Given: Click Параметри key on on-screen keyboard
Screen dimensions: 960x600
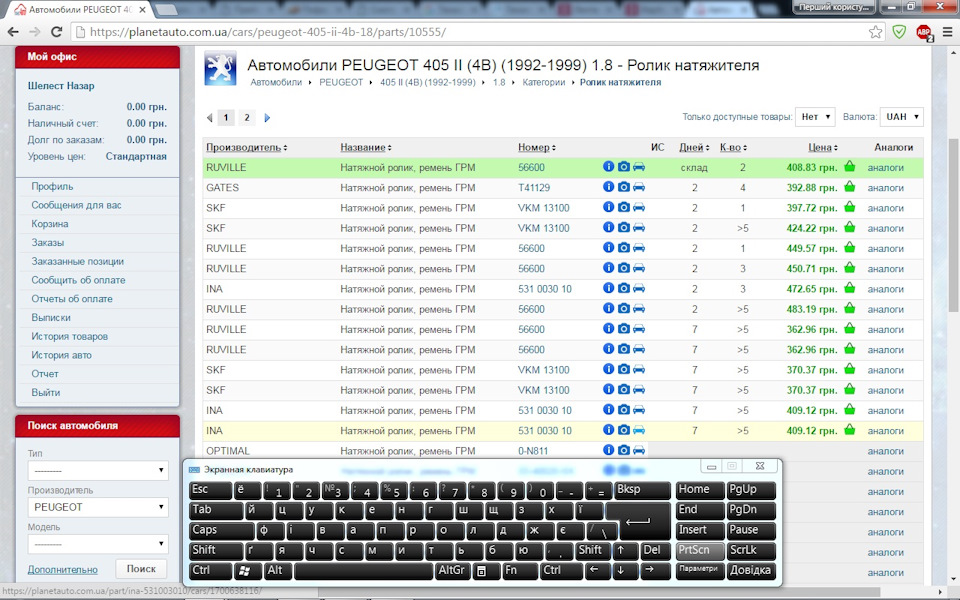Looking at the screenshot, I should 700,571.
